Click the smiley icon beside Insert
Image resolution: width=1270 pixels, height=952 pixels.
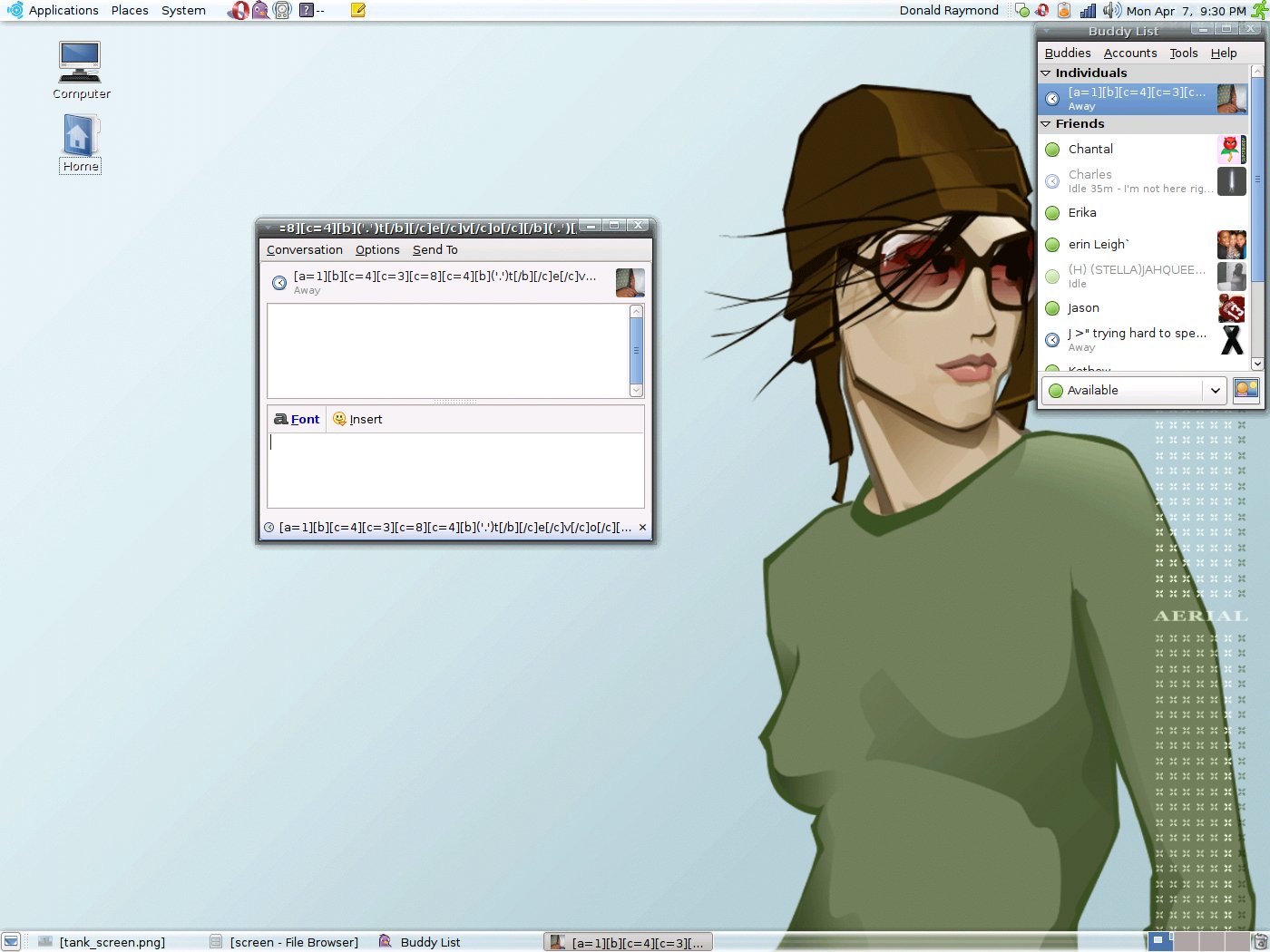click(x=339, y=419)
